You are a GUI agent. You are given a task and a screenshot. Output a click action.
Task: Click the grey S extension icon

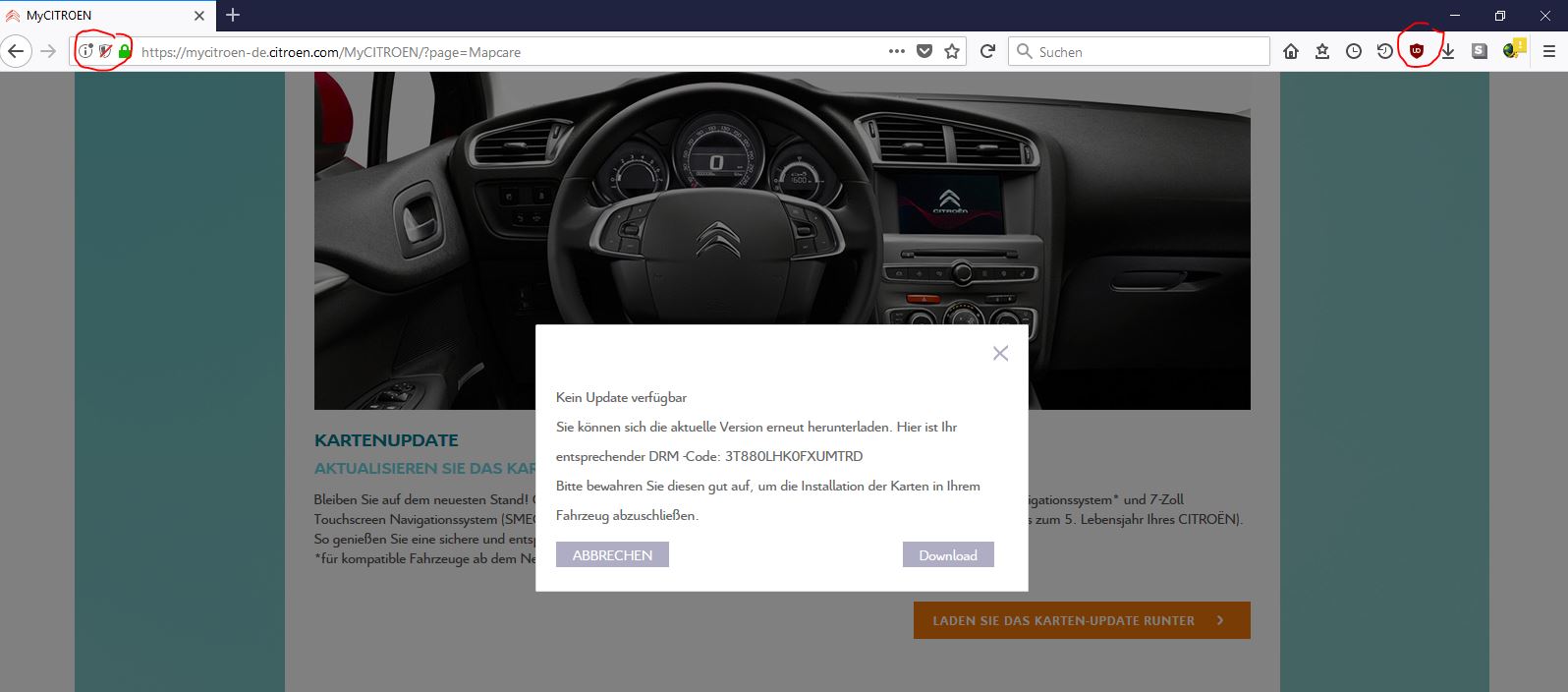pos(1480,51)
